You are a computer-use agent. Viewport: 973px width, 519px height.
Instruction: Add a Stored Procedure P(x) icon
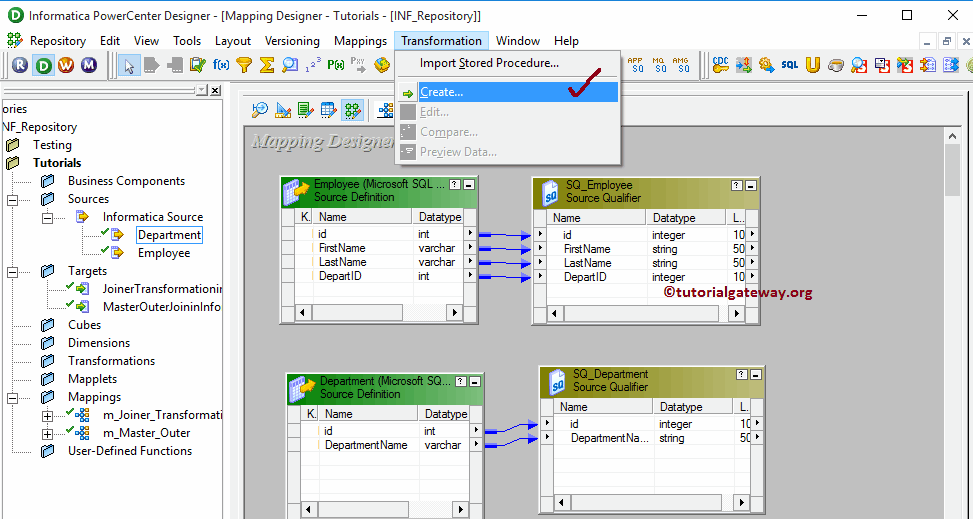tap(336, 65)
